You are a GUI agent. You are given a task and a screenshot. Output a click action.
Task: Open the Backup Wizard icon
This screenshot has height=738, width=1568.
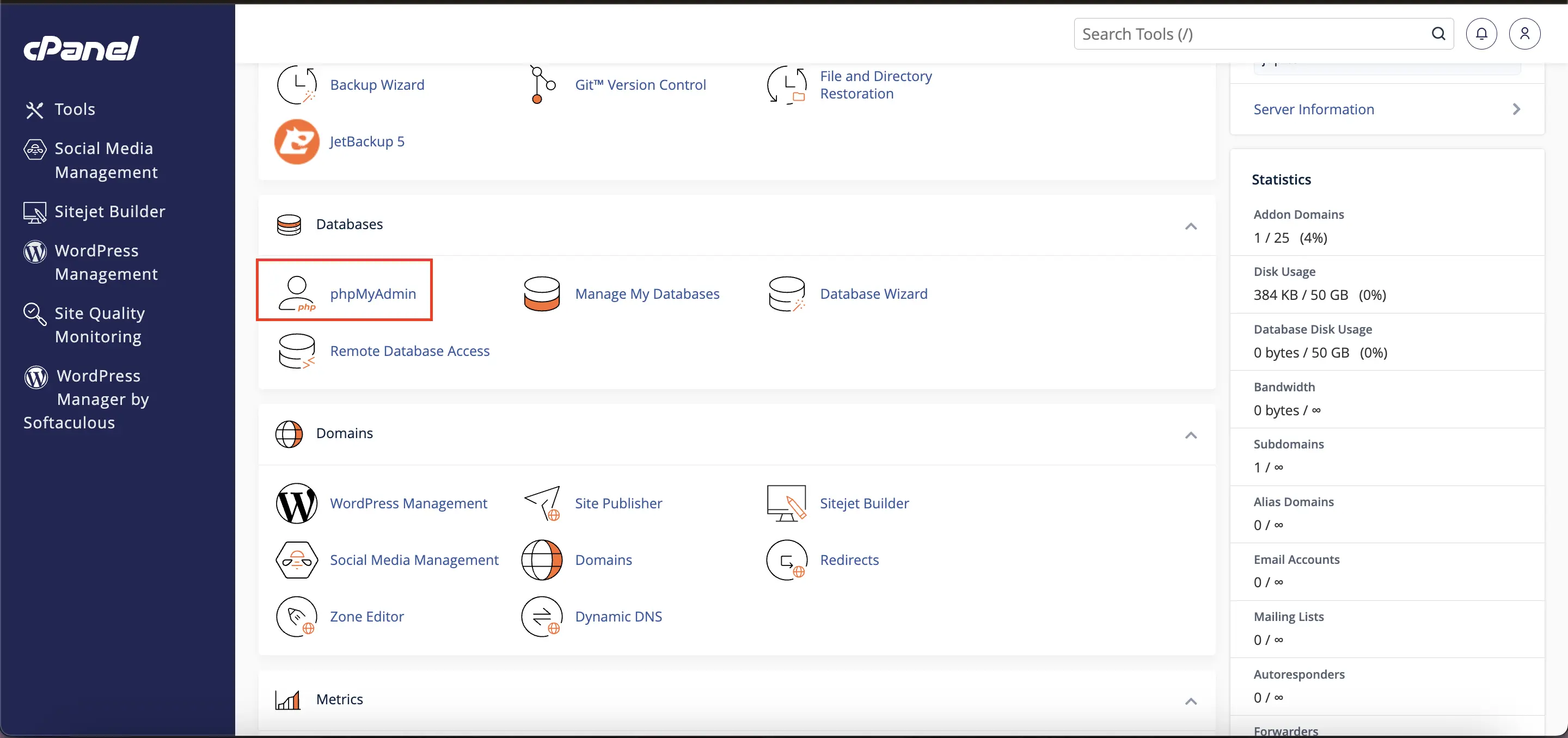297,84
